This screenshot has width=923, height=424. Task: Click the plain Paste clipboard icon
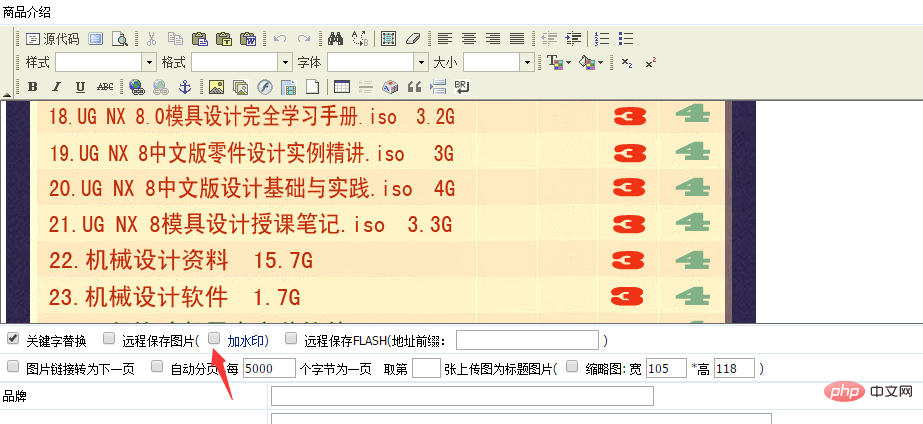click(200, 39)
